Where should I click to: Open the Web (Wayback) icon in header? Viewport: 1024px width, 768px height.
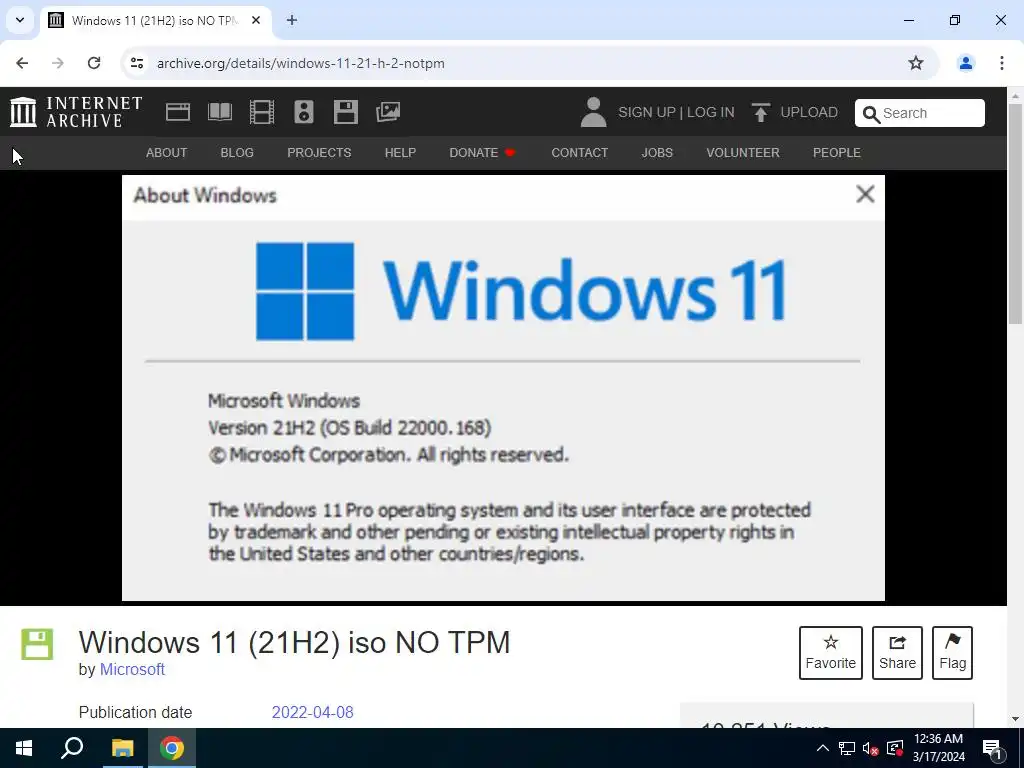pyautogui.click(x=178, y=112)
